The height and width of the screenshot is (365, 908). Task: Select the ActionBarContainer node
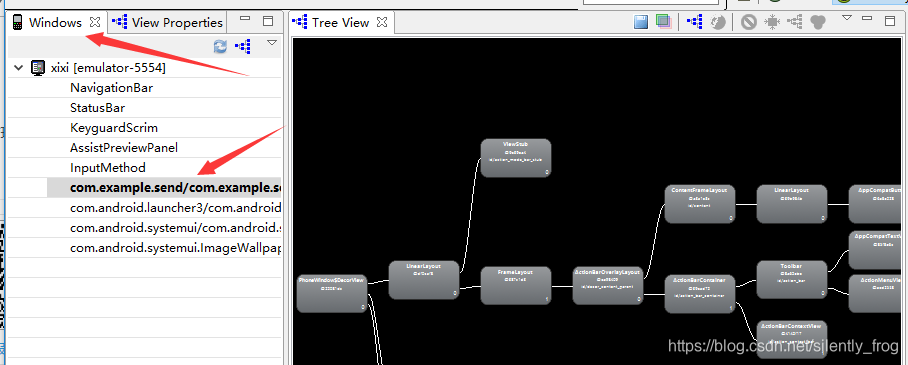coord(700,294)
